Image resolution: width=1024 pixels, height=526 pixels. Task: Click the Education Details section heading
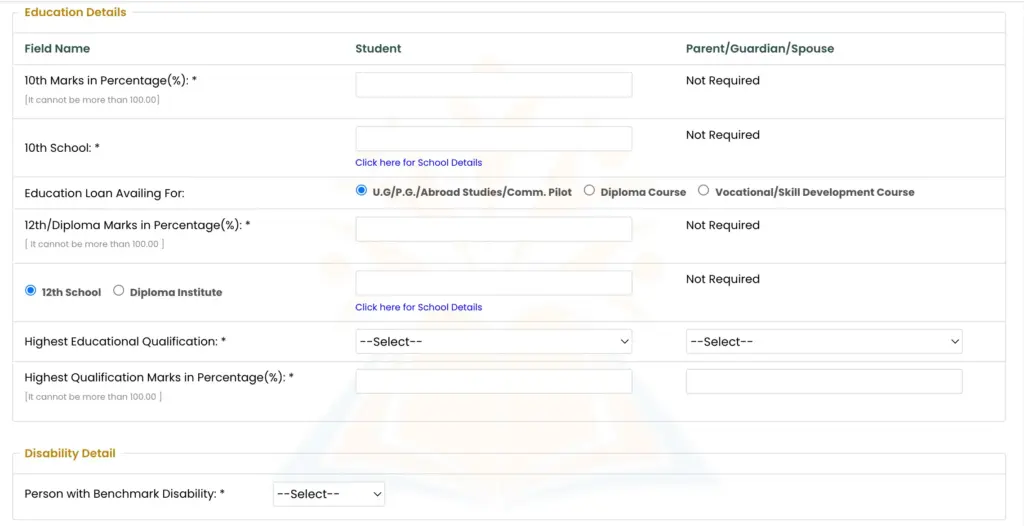click(75, 12)
